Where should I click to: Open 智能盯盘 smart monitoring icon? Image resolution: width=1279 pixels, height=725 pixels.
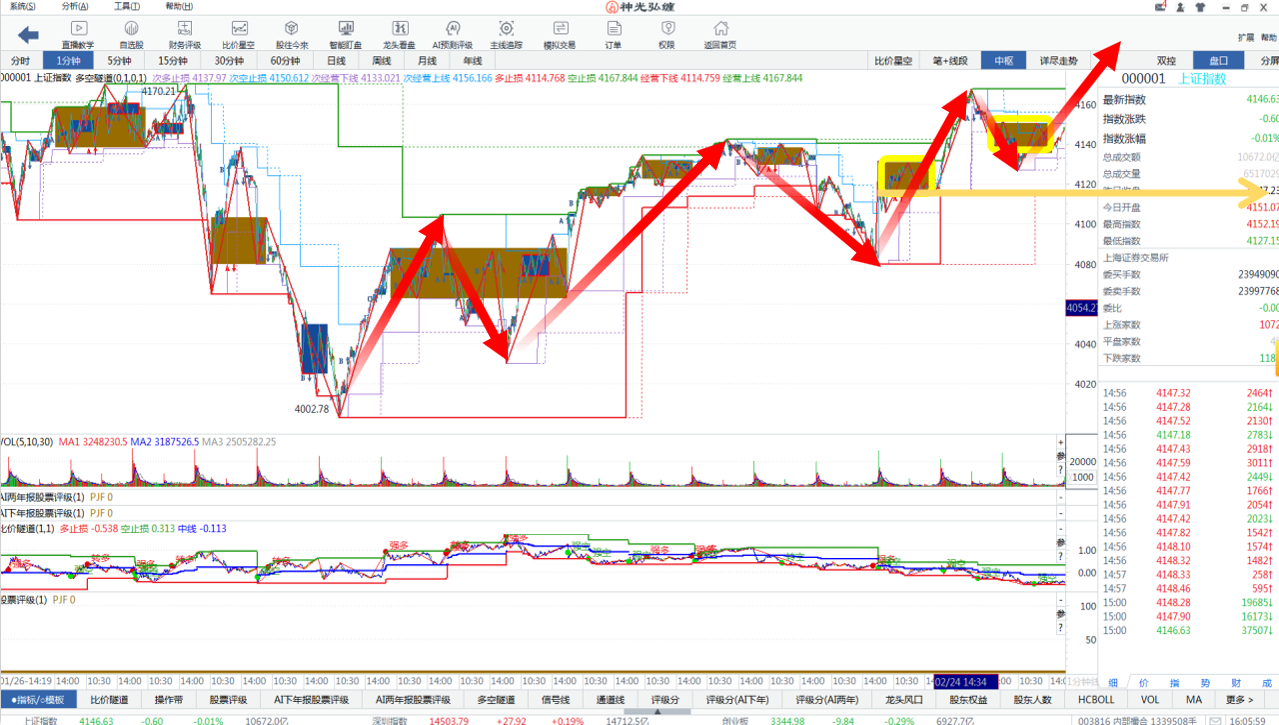(345, 34)
